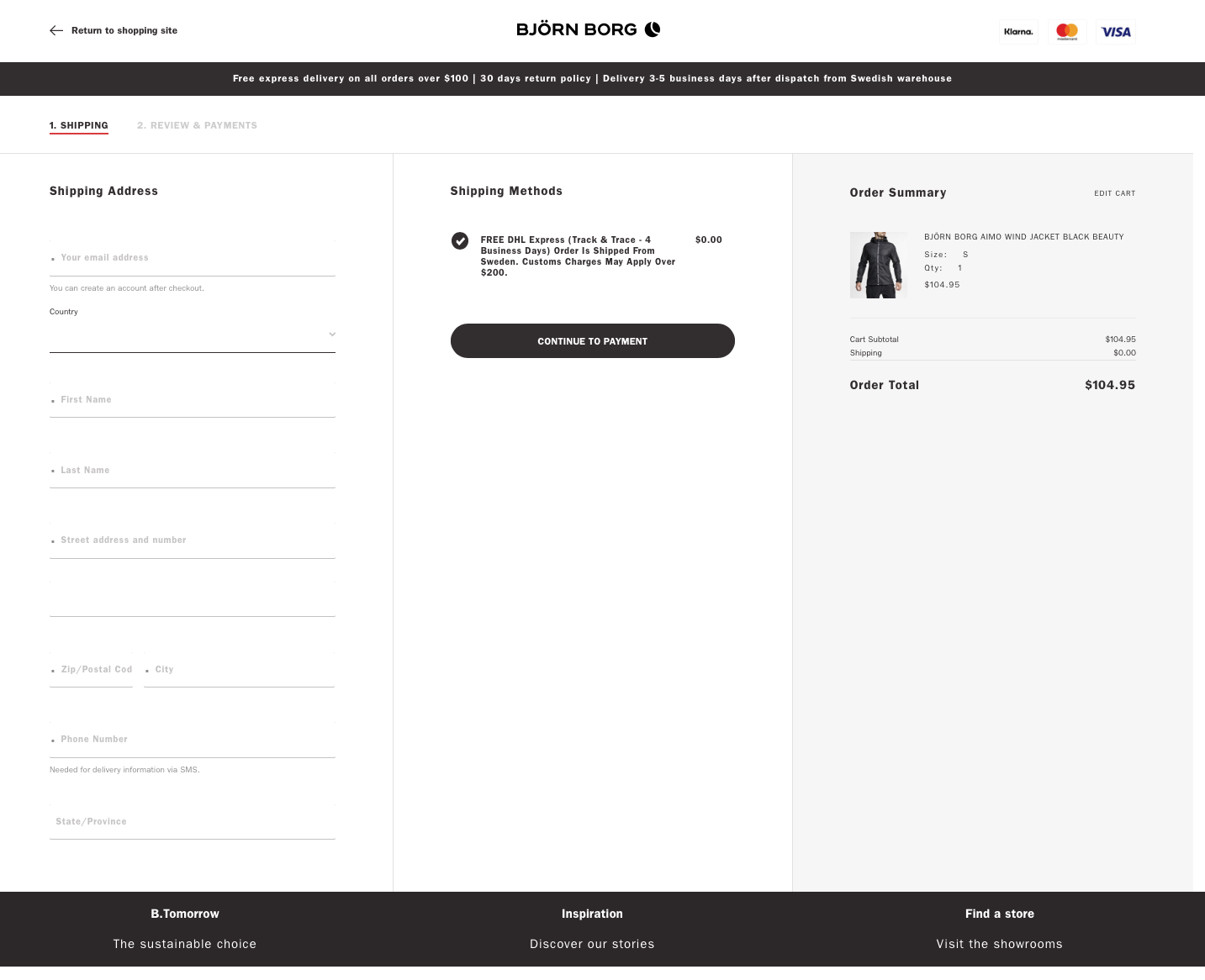Viewport: 1205px width, 980px height.
Task: Focus the second street address line field
Action: coord(193,598)
